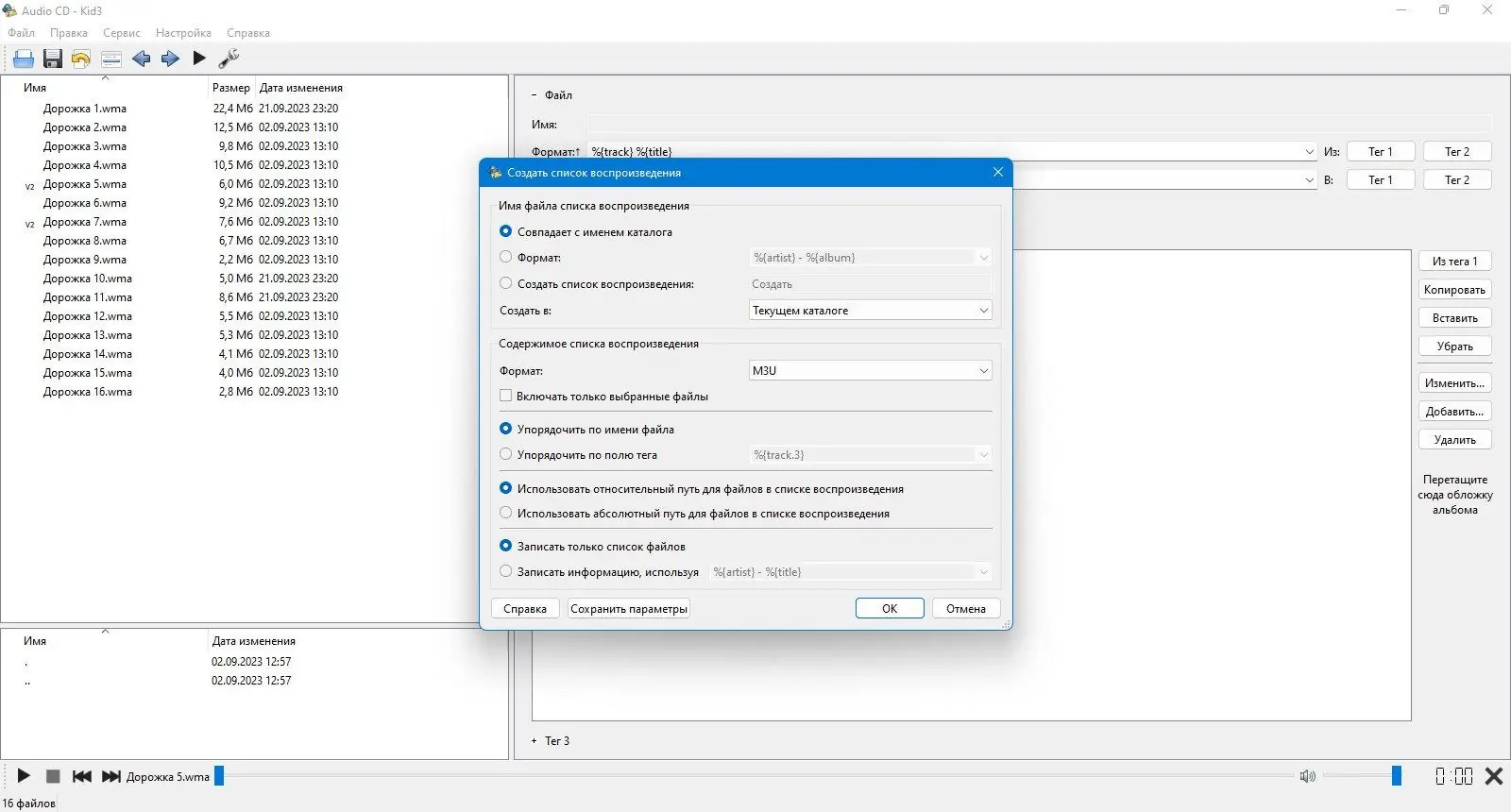
Task: Click the 'Удалить' button
Action: click(x=1454, y=439)
